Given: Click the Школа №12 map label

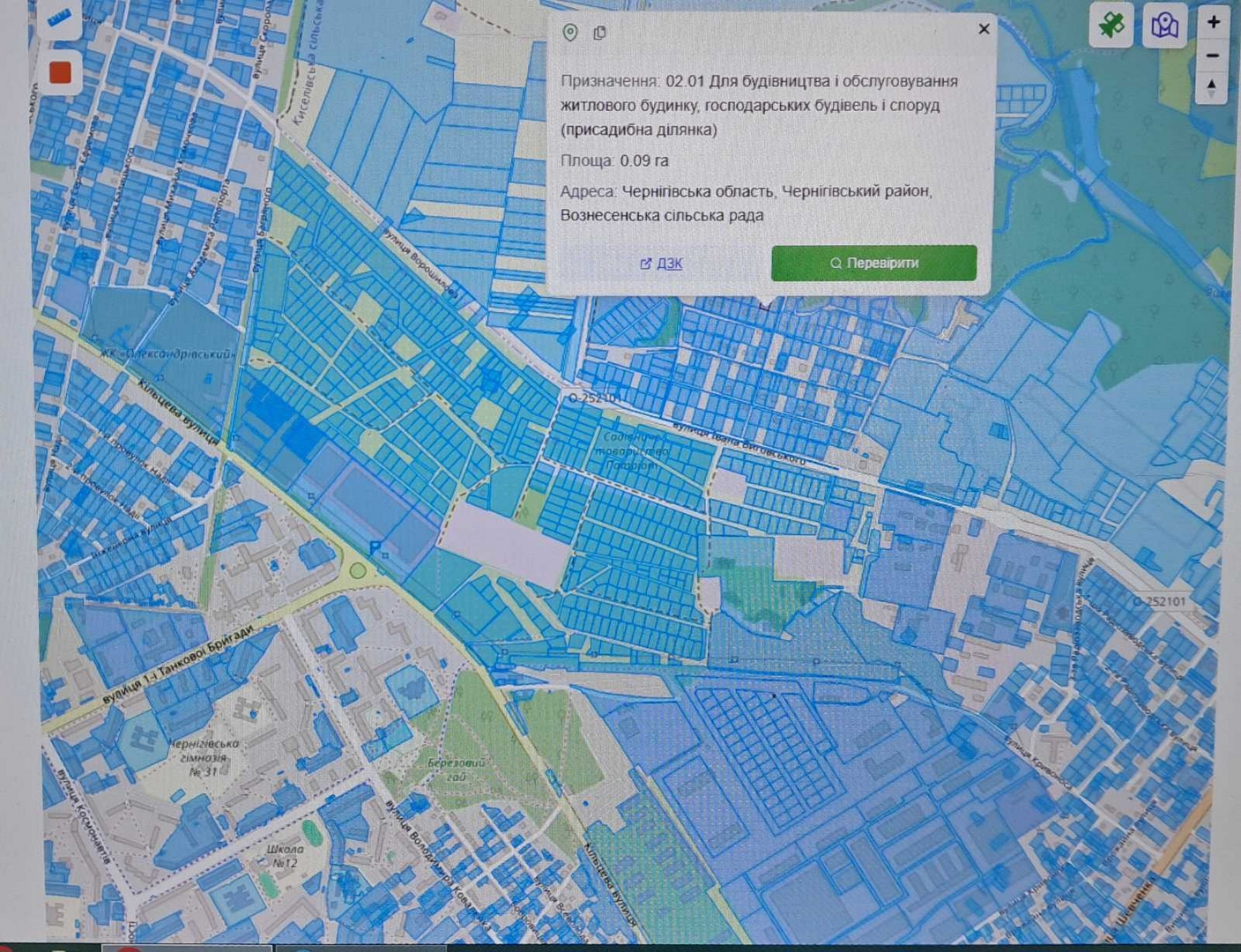Looking at the screenshot, I should [x=284, y=856].
